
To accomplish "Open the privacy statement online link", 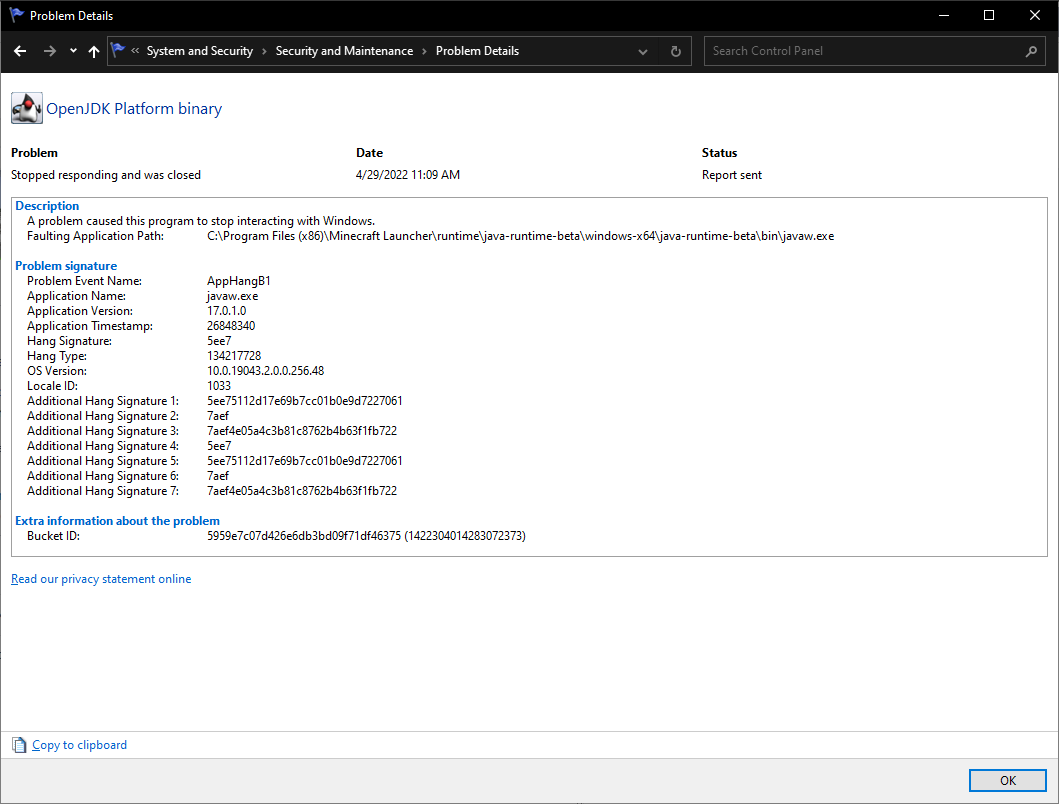I will coord(101,579).
